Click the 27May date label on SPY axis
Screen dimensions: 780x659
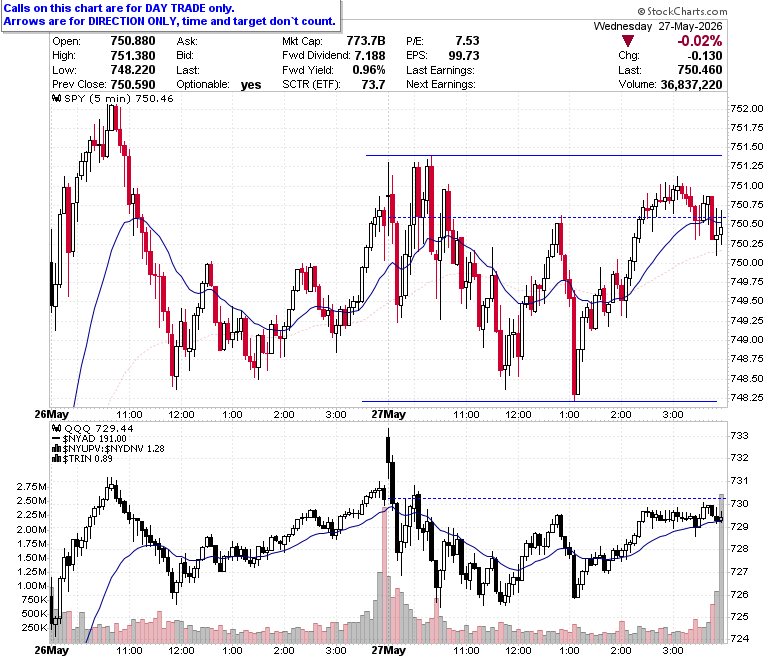(x=389, y=414)
